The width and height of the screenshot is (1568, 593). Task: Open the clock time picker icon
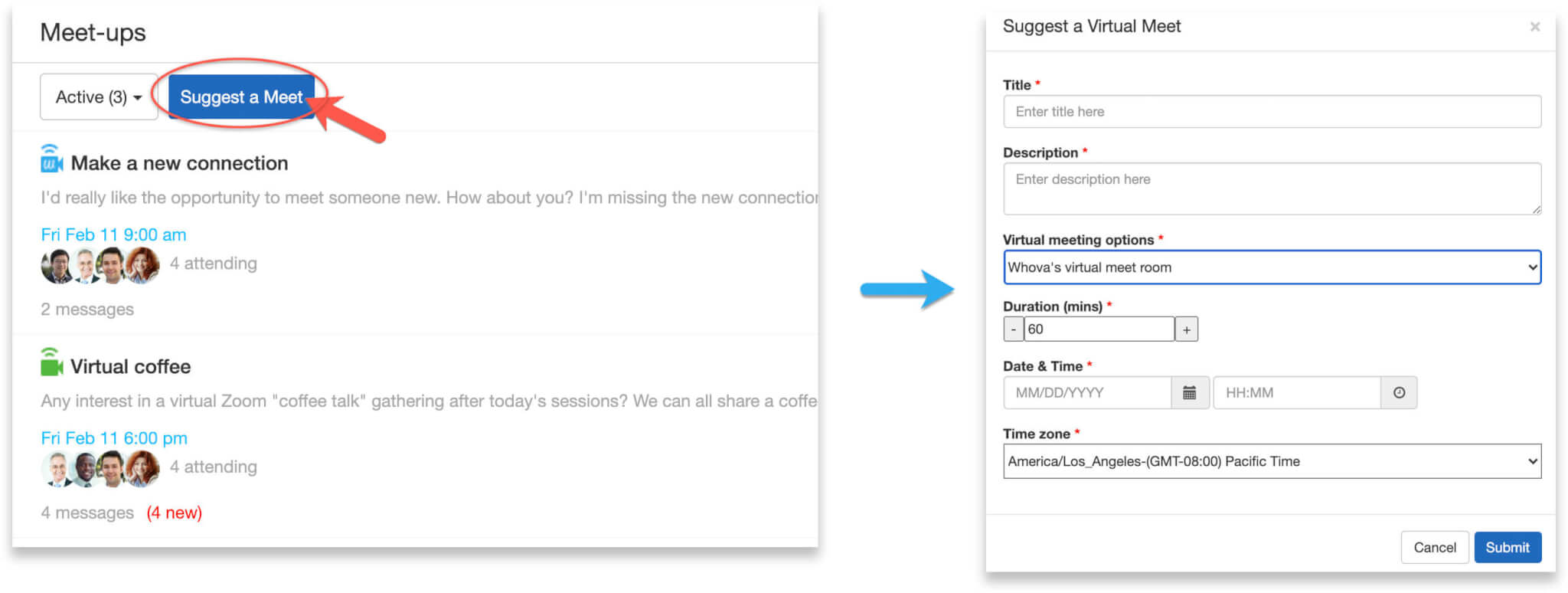pyautogui.click(x=1399, y=393)
